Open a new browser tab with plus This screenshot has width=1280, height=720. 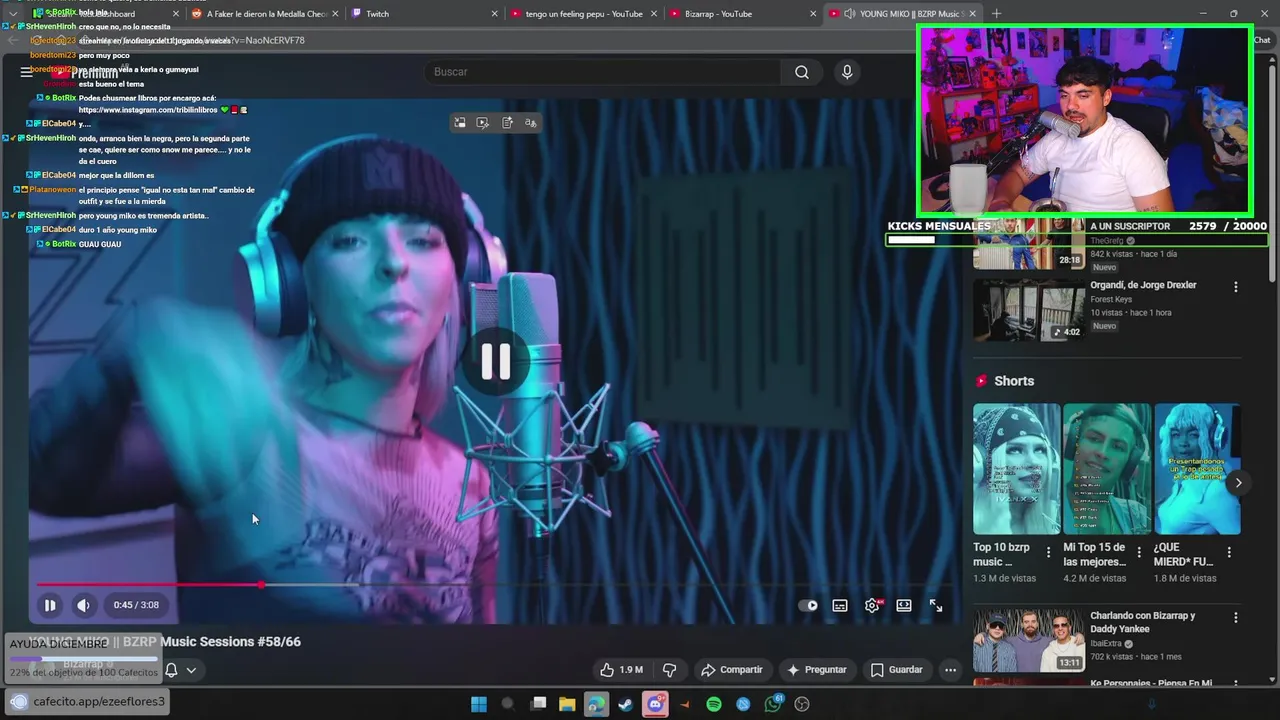tap(996, 14)
